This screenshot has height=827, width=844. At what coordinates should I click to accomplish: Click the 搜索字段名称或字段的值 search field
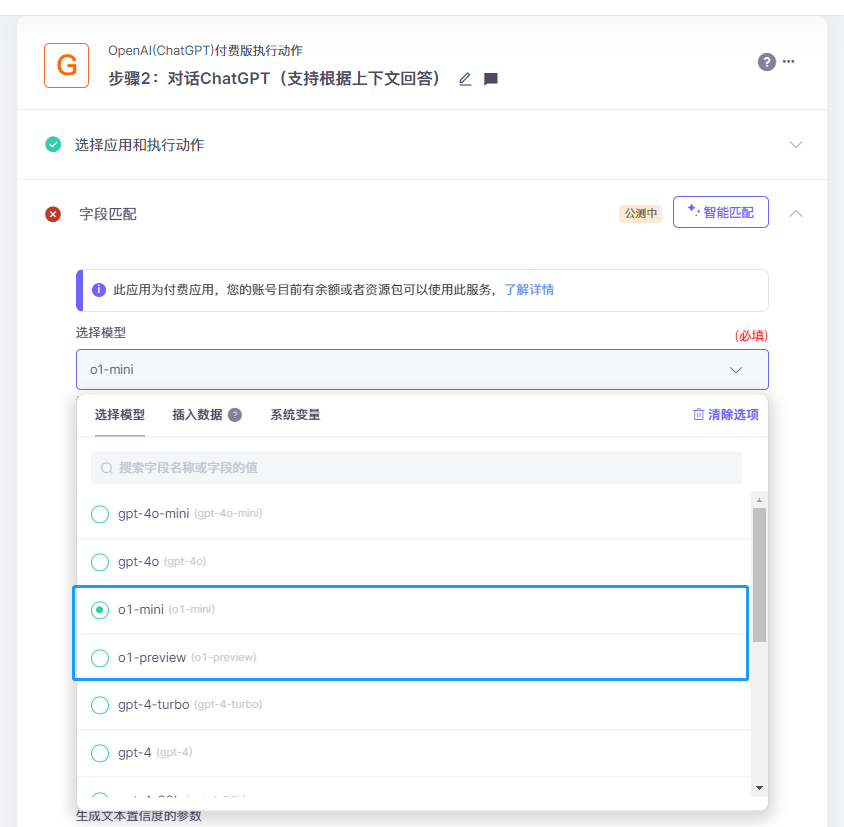[416, 468]
